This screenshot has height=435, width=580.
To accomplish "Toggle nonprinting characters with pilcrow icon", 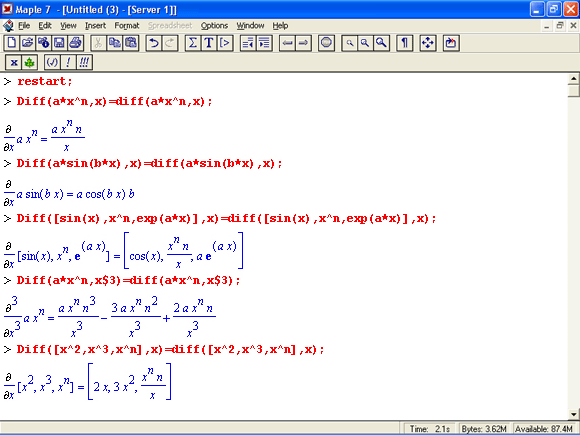I will pyautogui.click(x=404, y=43).
